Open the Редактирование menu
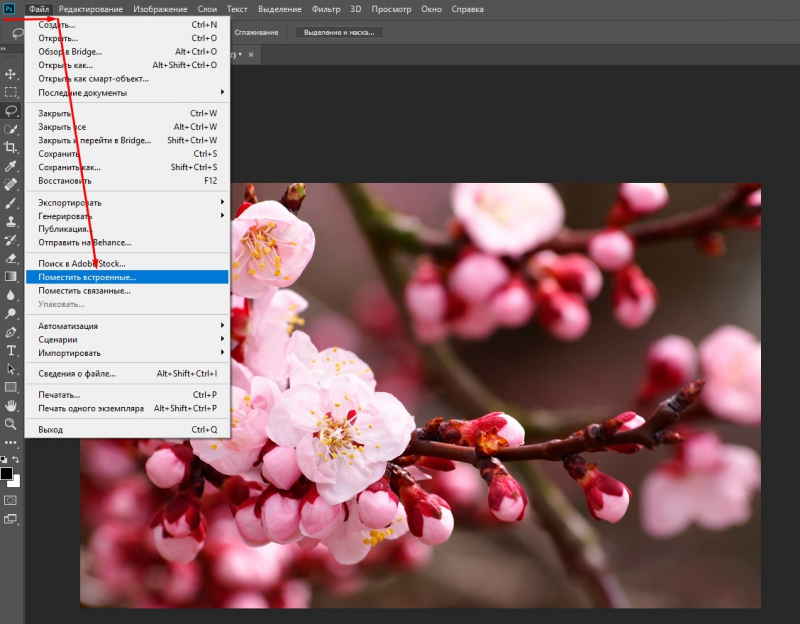 pyautogui.click(x=91, y=9)
